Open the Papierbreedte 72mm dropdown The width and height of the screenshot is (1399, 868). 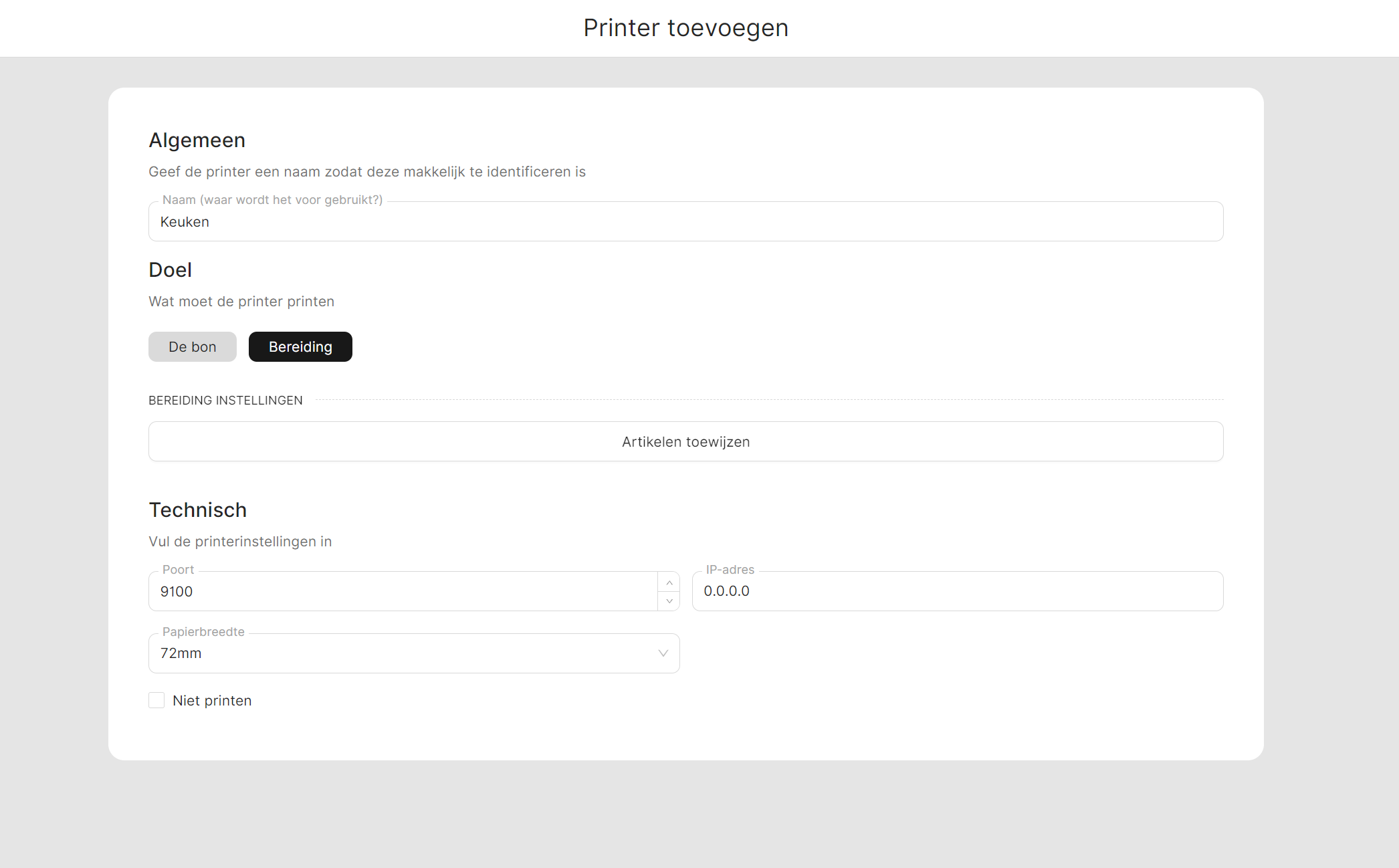[401, 653]
